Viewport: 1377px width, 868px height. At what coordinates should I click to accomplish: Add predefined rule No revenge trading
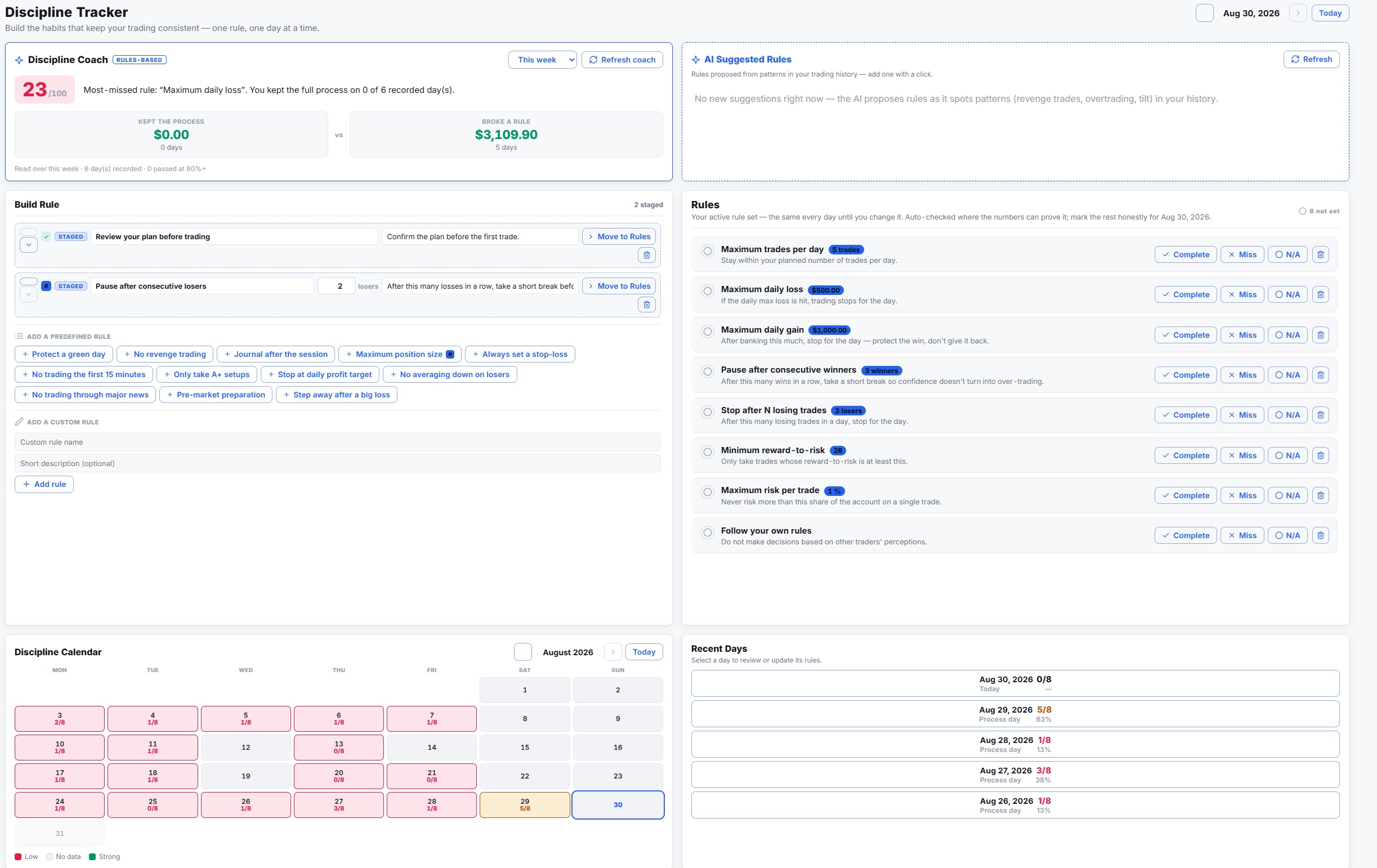point(165,354)
